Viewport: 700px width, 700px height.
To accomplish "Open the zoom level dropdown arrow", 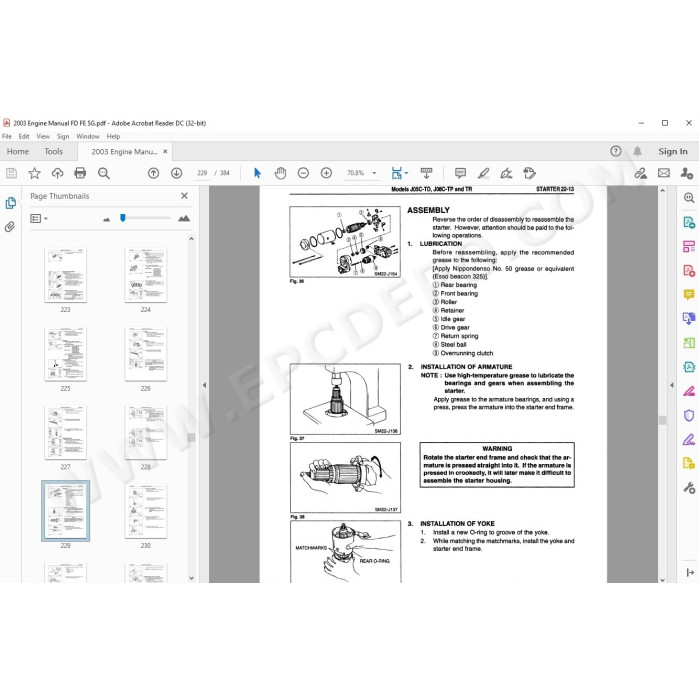I will [x=374, y=173].
